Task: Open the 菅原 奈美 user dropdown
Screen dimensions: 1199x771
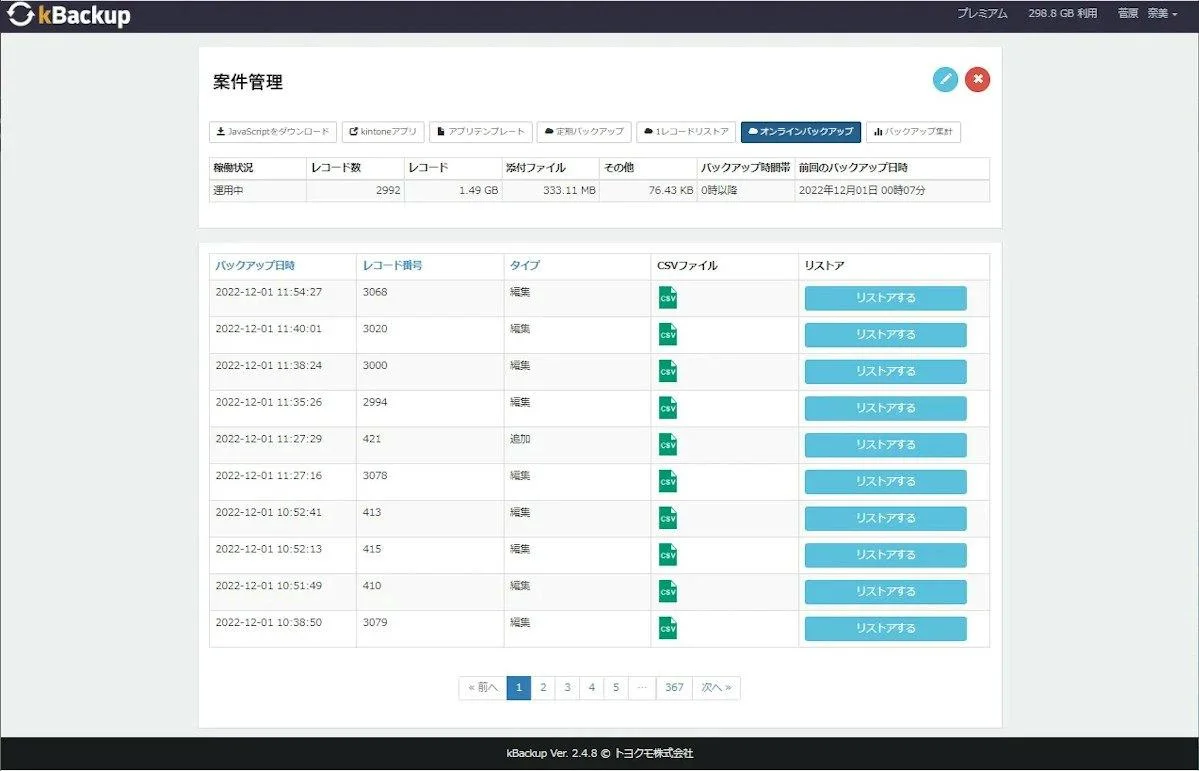Action: click(1147, 14)
